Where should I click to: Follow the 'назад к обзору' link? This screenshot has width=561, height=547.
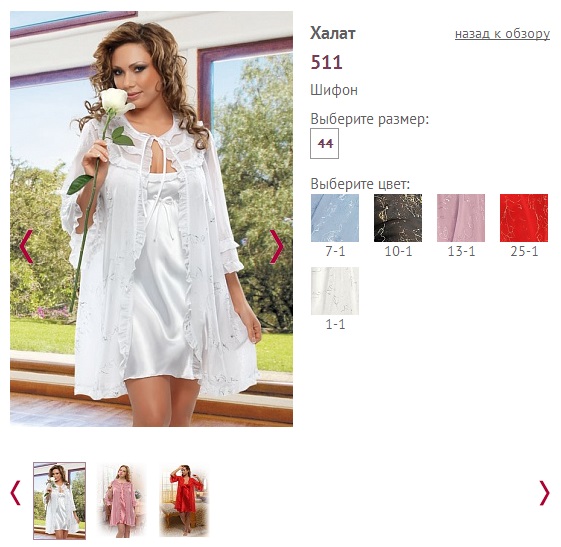point(502,34)
